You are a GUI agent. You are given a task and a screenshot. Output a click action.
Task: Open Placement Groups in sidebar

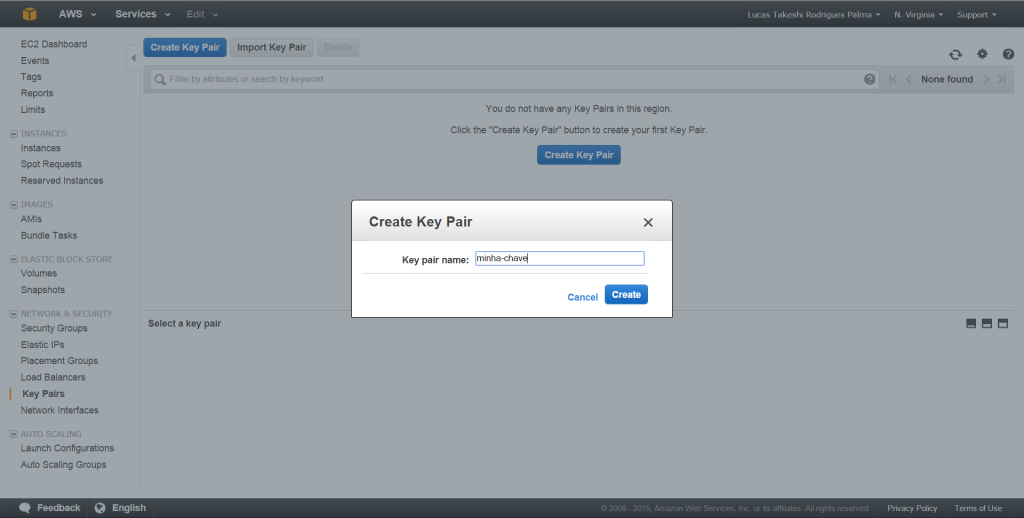(59, 361)
